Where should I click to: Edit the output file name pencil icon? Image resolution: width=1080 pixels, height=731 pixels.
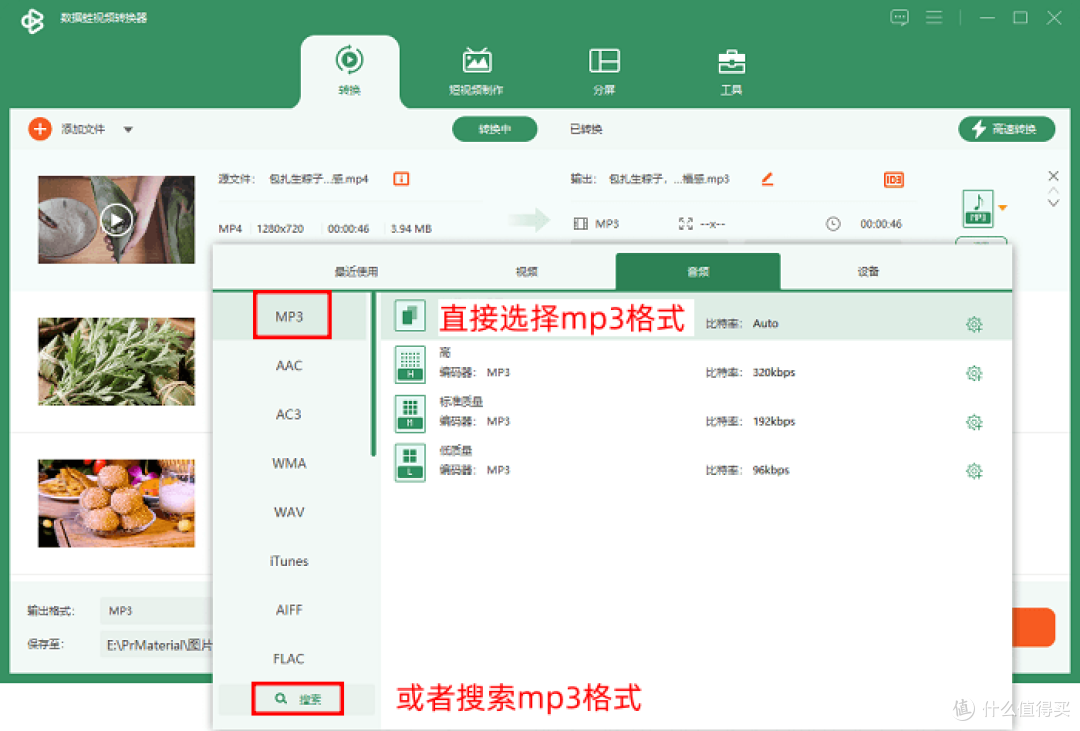click(767, 179)
